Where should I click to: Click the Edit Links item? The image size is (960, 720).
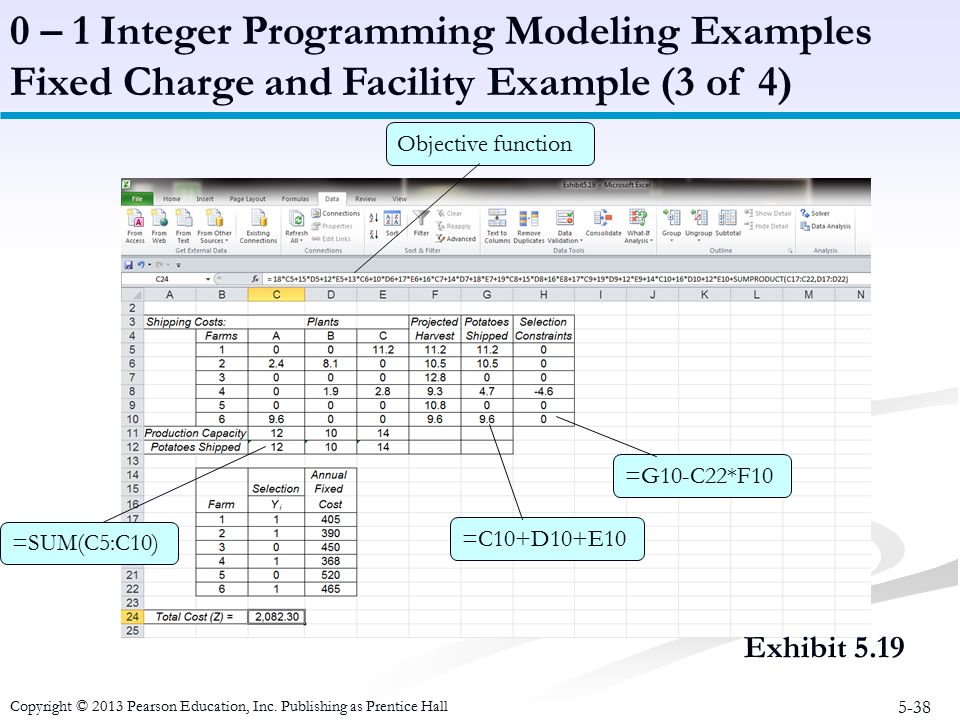(x=331, y=239)
